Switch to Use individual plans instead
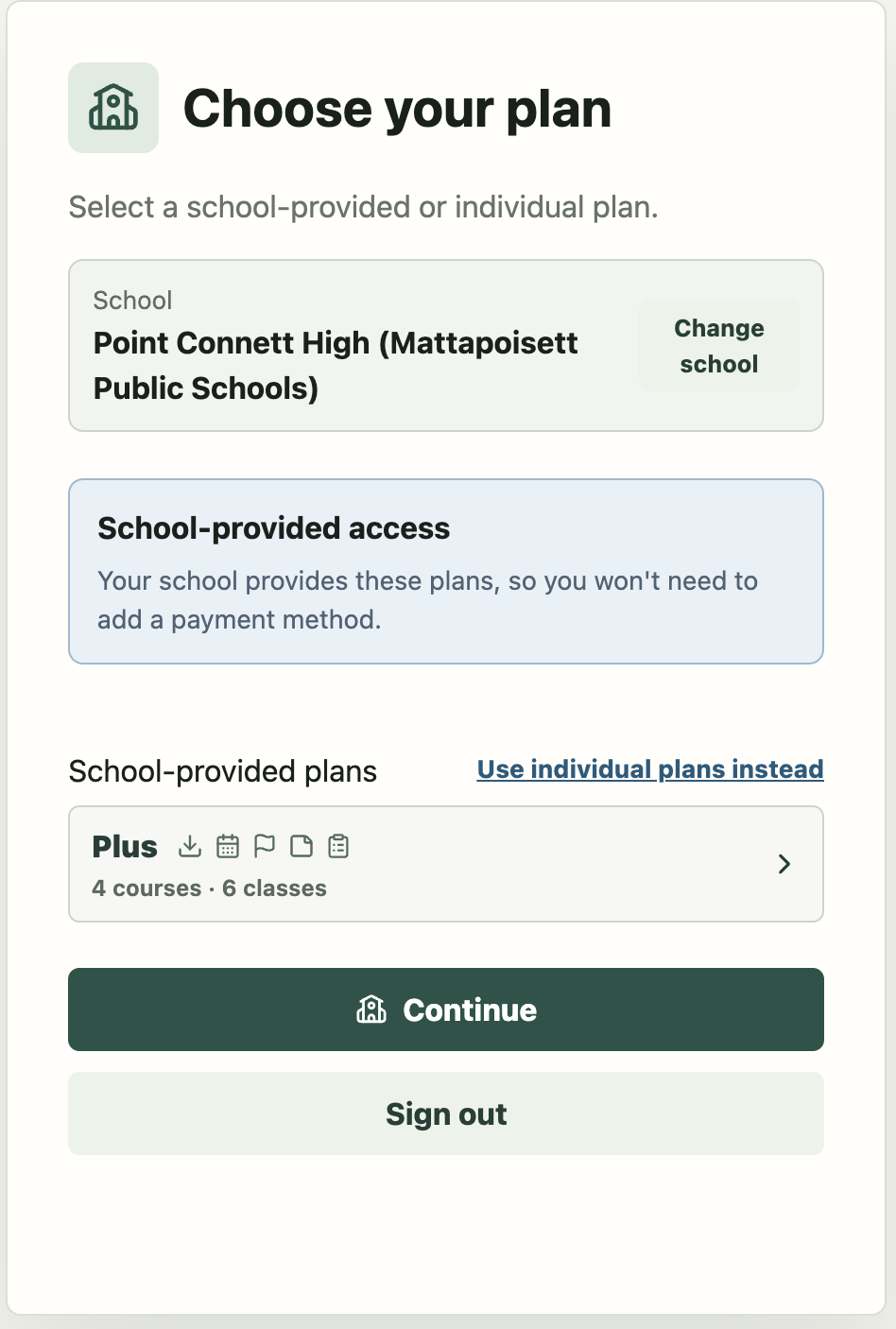This screenshot has height=1329, width=896. click(x=650, y=769)
